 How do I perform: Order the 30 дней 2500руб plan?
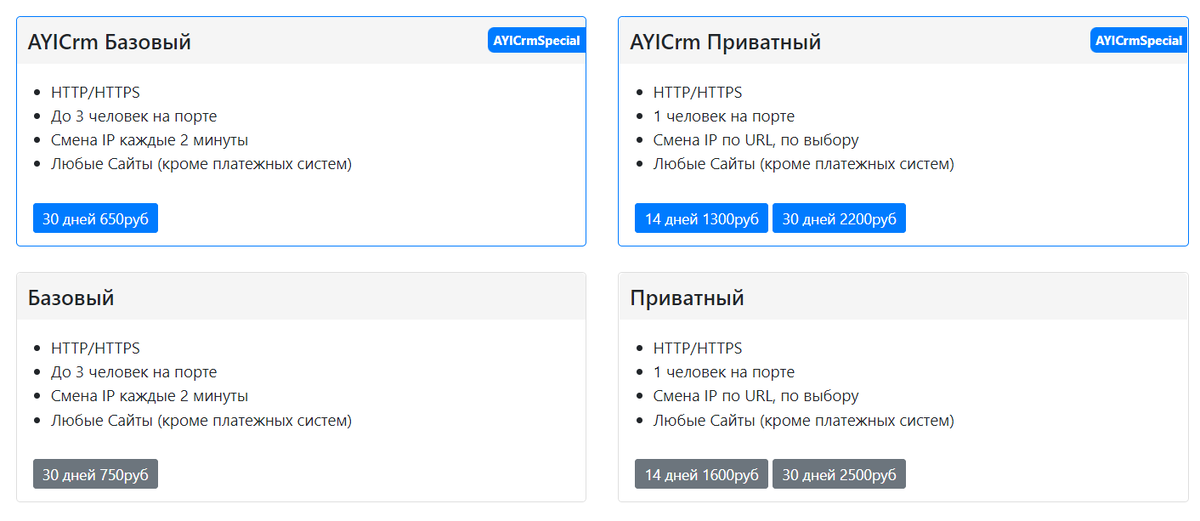(839, 475)
